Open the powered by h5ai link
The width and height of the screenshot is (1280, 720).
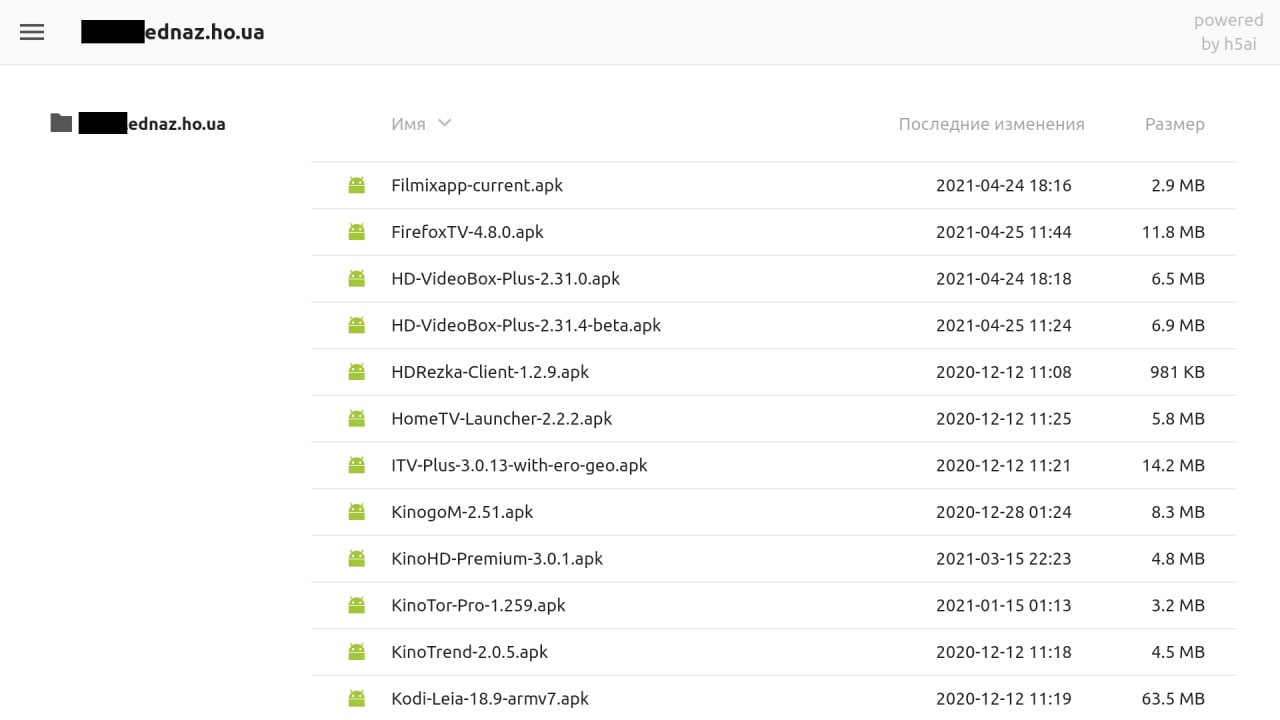coord(1228,32)
